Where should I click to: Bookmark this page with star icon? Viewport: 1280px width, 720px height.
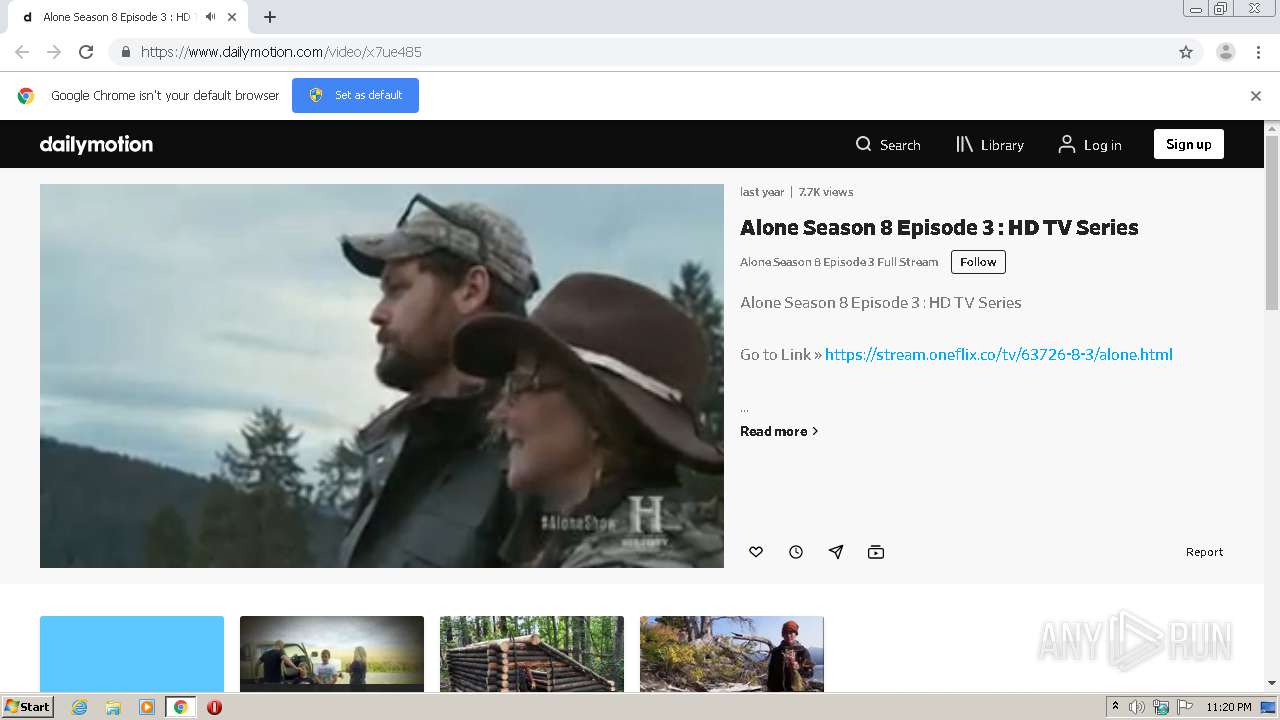(1186, 52)
